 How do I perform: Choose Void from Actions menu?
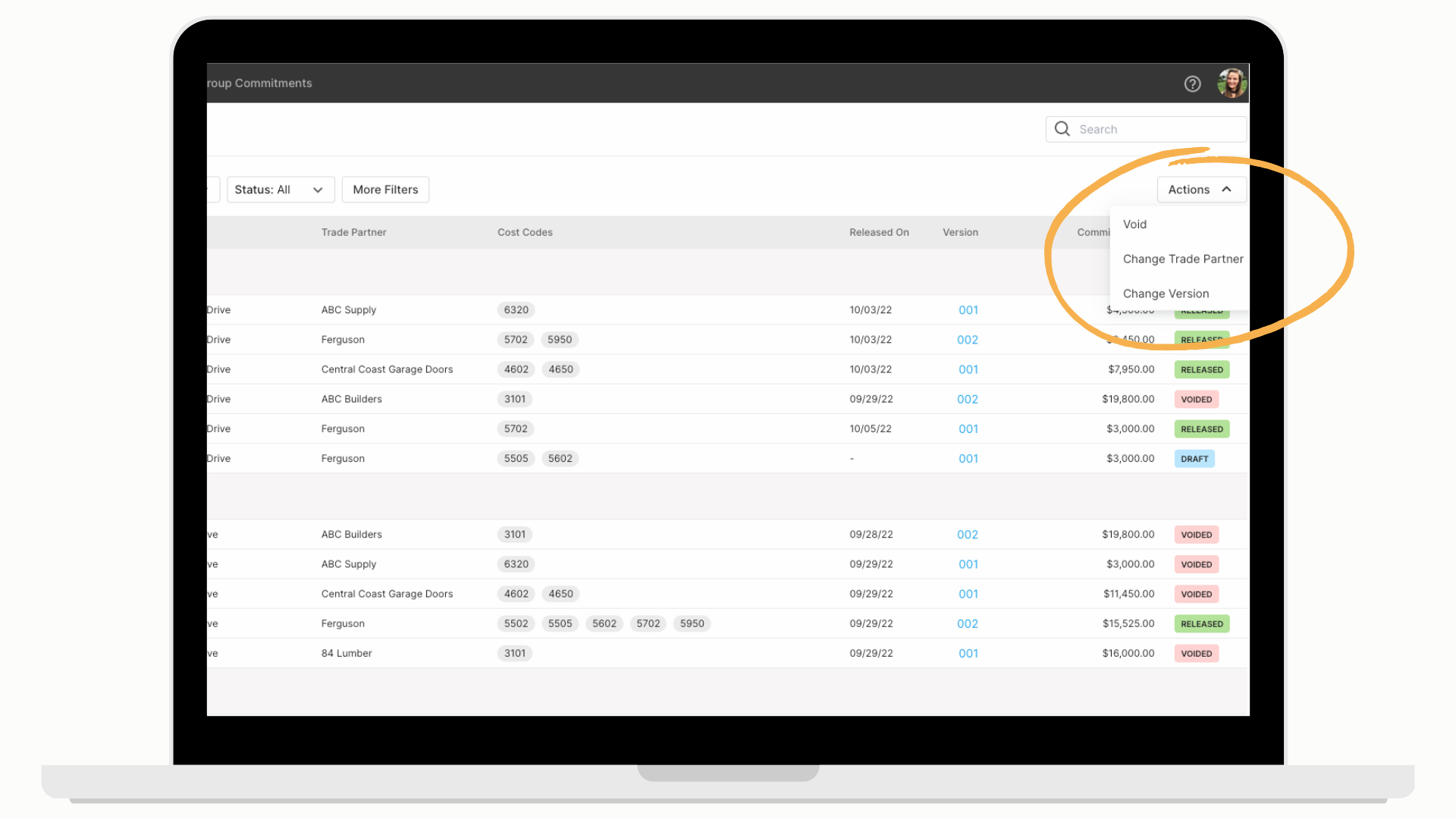(1134, 224)
